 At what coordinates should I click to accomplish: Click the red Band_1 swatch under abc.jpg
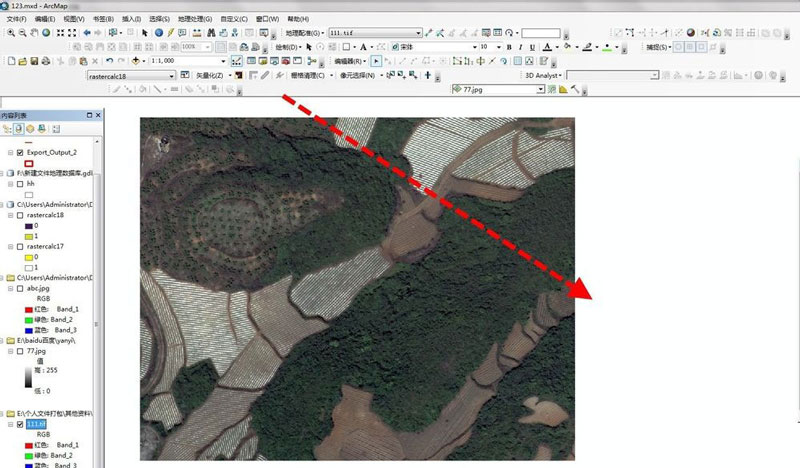click(28, 309)
